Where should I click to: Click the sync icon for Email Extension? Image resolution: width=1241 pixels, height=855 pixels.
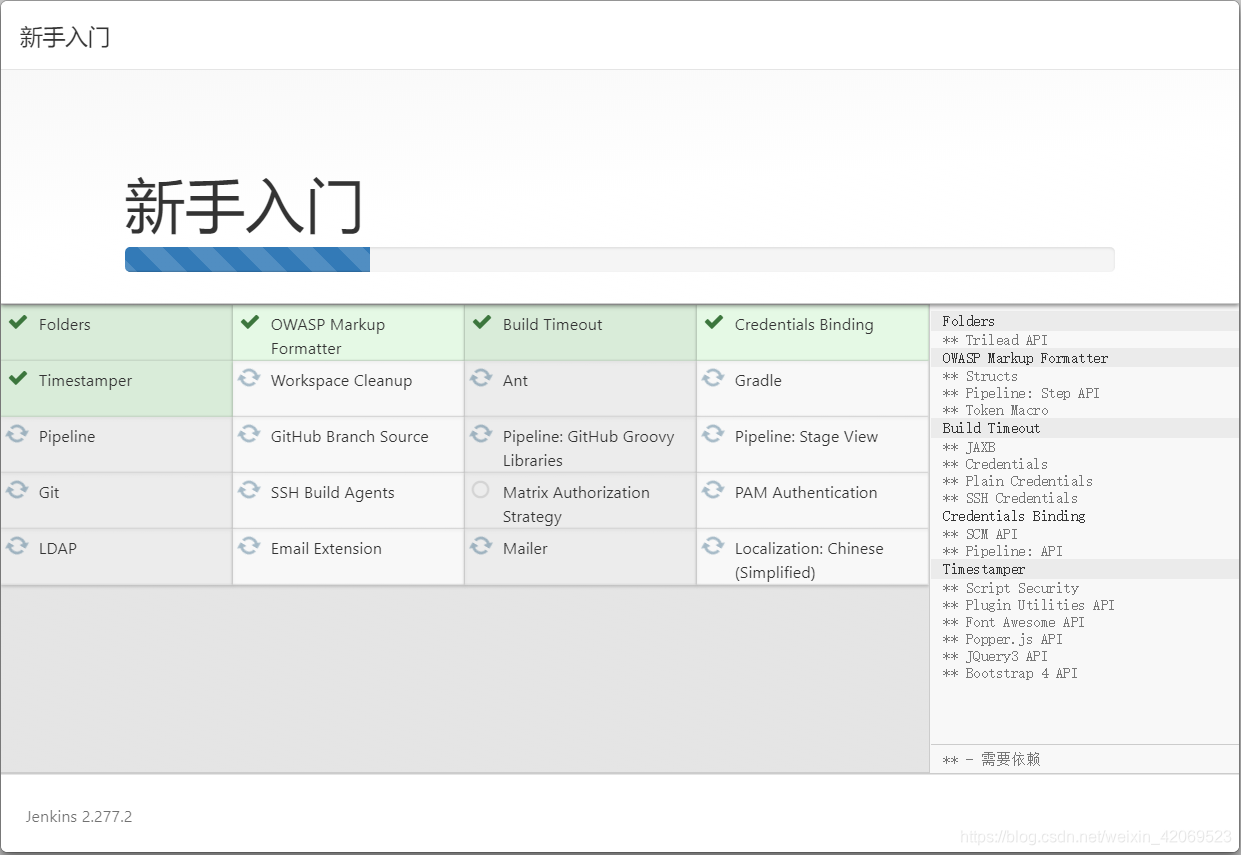coord(249,547)
